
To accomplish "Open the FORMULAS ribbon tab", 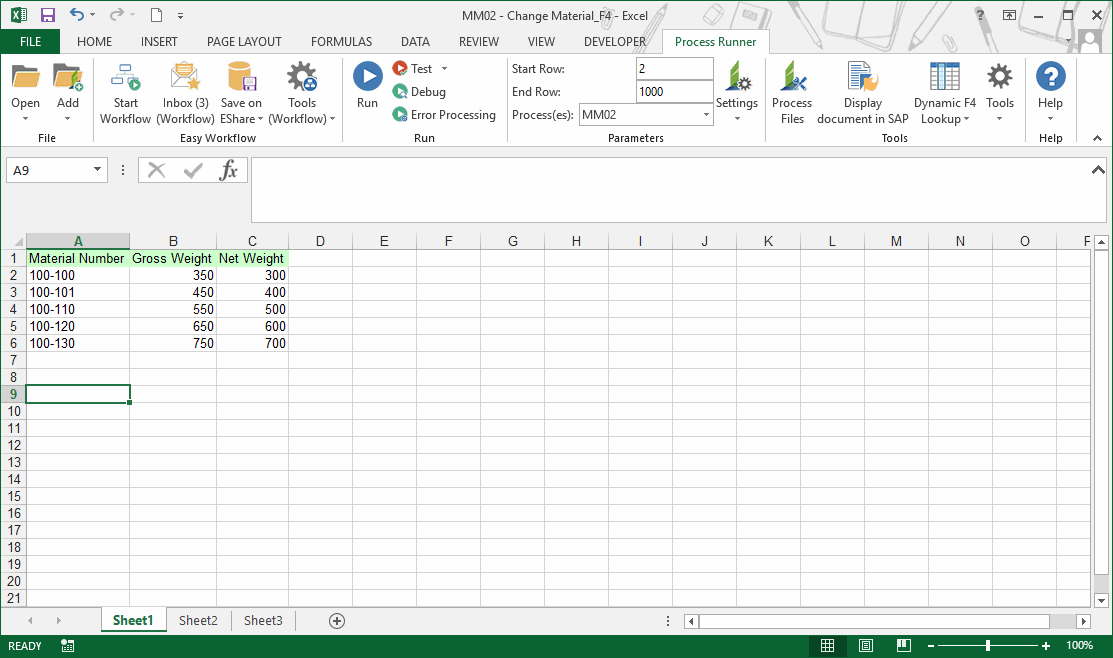I will coord(341,42).
